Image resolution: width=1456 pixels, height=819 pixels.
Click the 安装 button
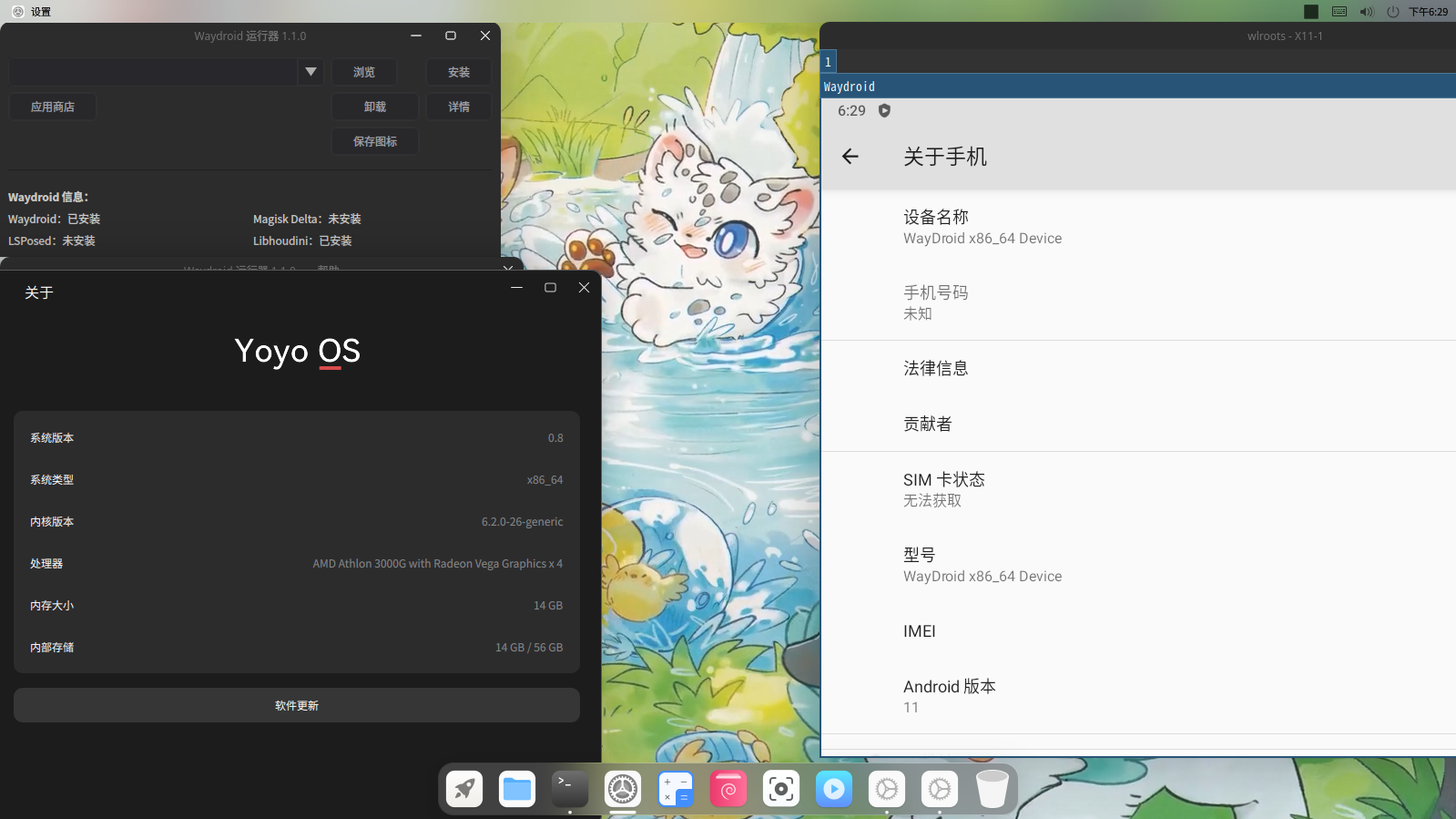coord(459,72)
